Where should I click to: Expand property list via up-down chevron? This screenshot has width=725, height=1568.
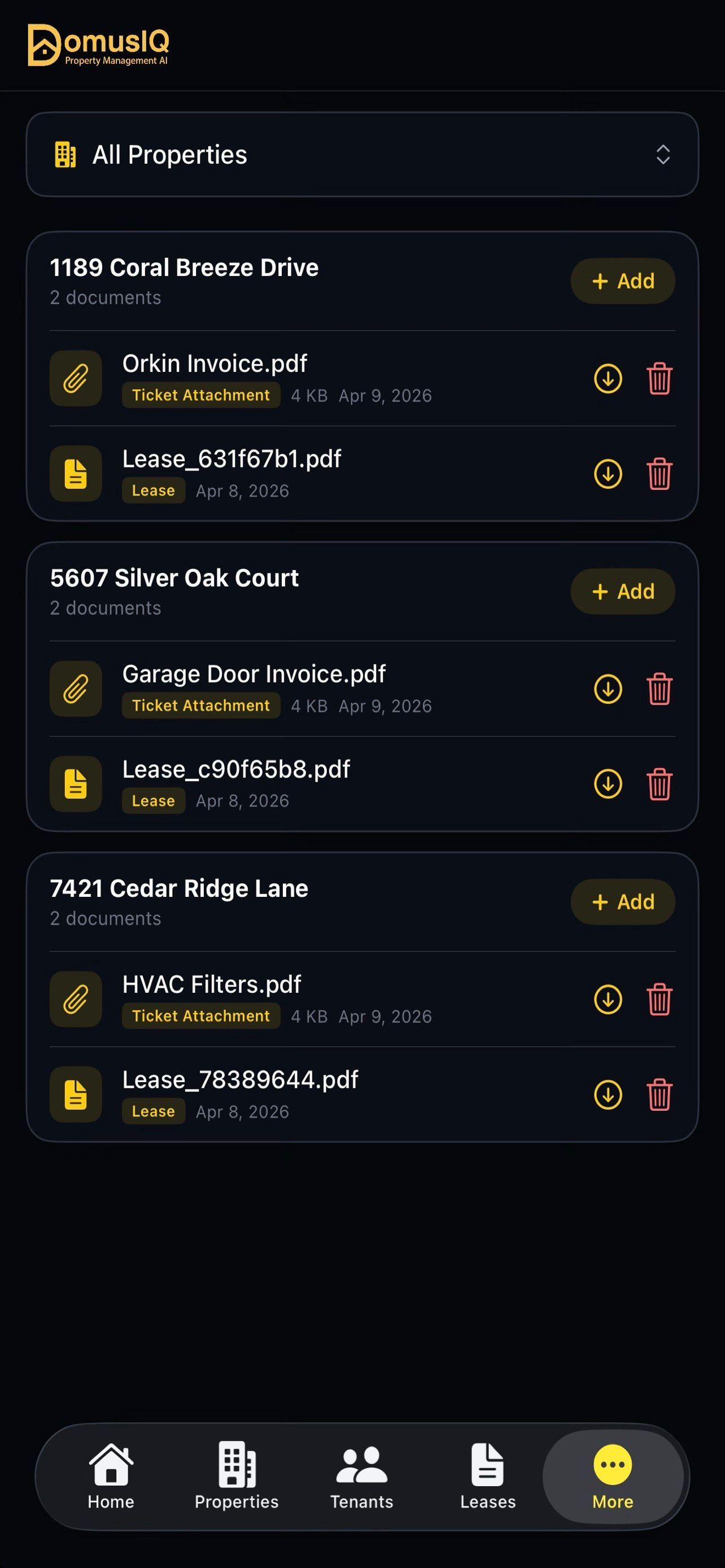coord(663,155)
